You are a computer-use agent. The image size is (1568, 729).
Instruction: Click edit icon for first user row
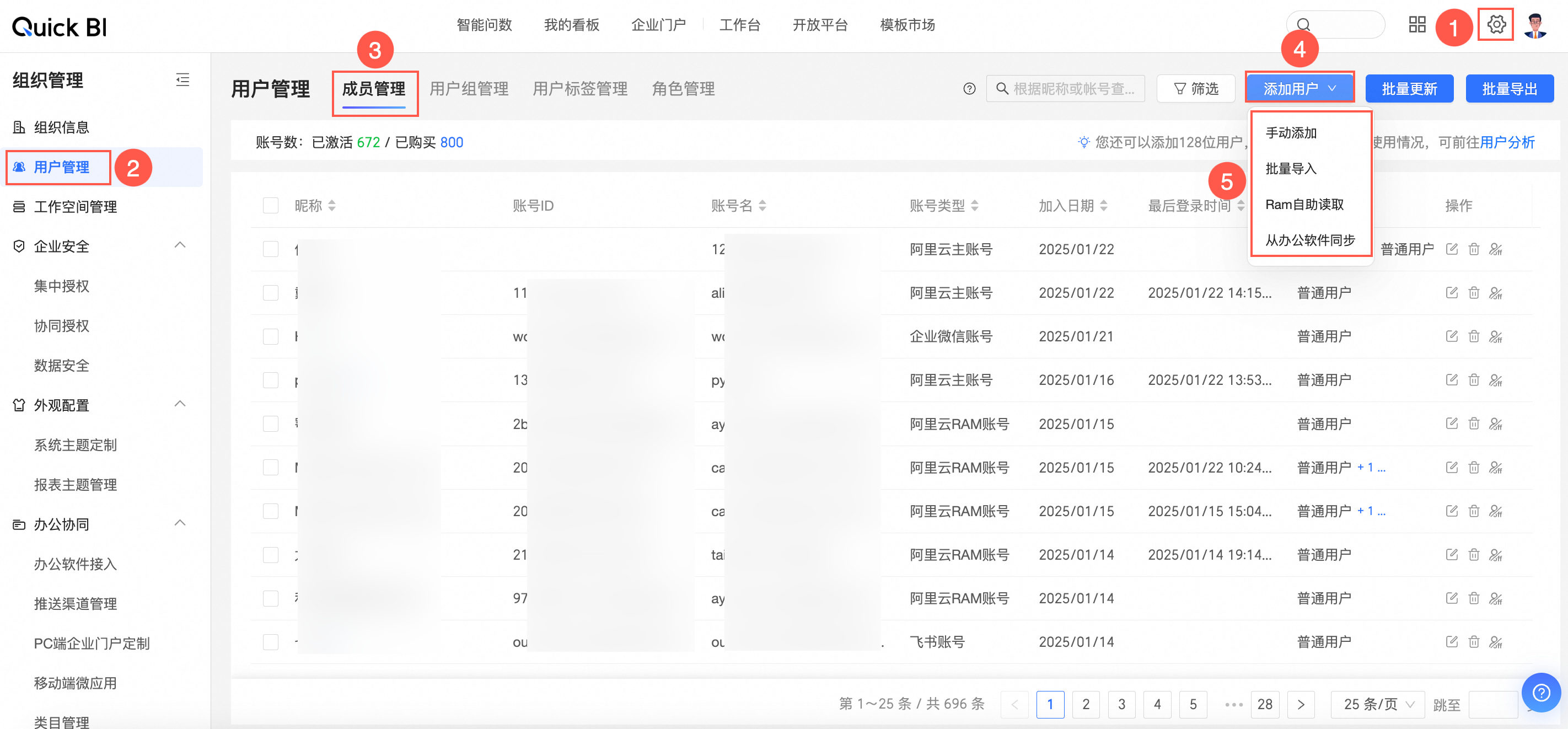click(1451, 249)
